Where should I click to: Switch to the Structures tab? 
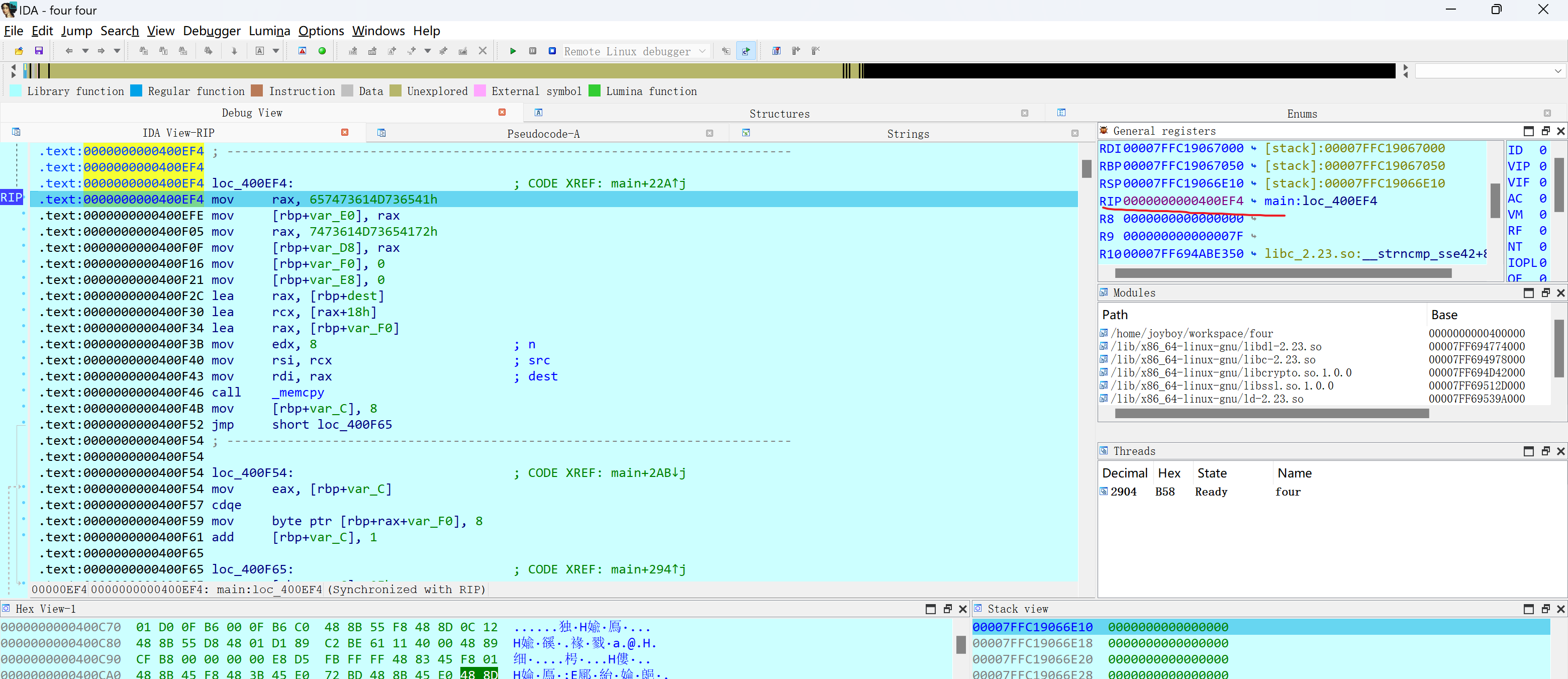coord(780,114)
